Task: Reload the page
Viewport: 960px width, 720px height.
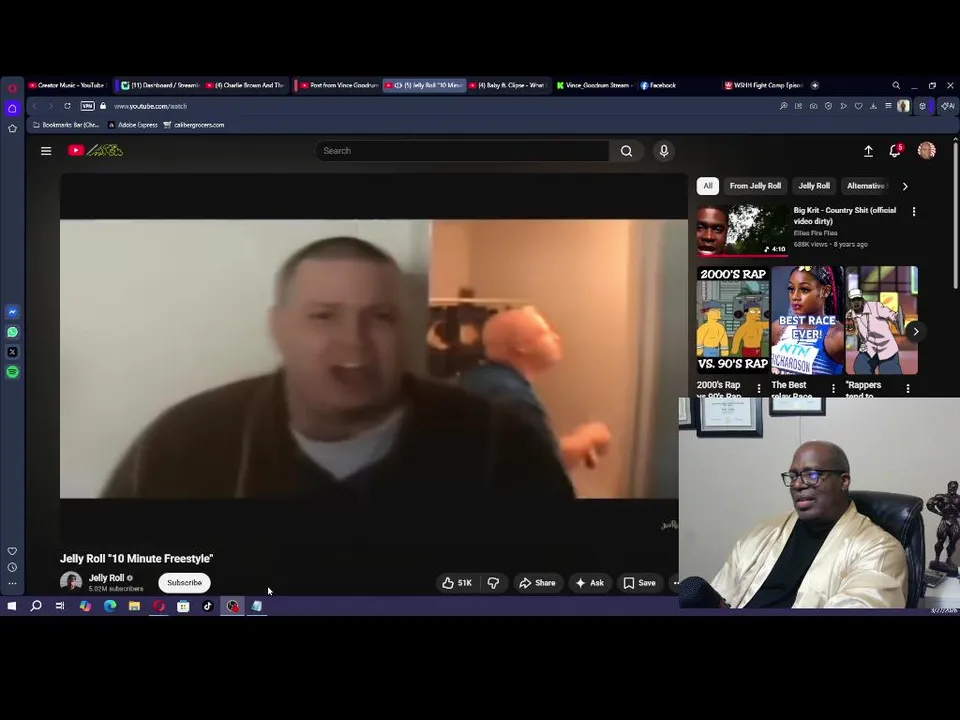Action: coord(67,106)
